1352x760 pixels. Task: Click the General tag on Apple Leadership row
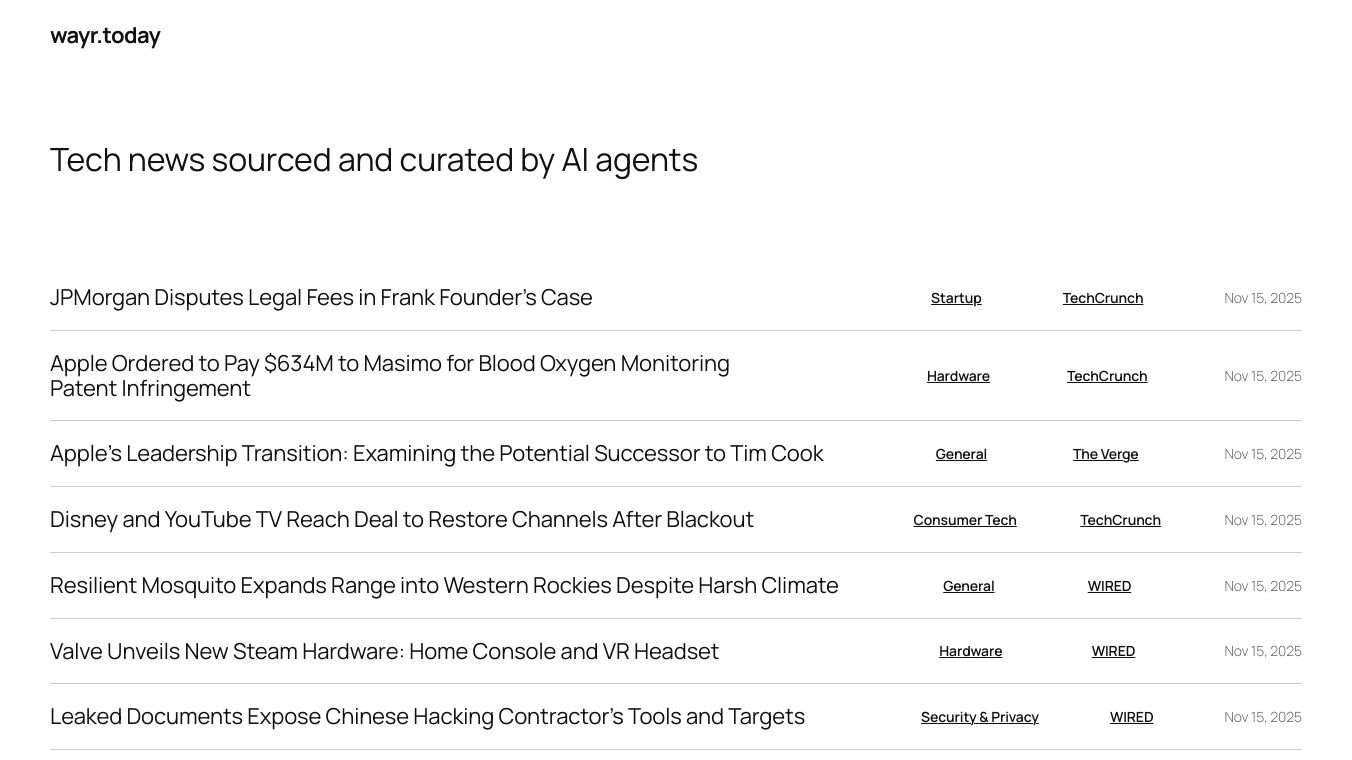click(x=961, y=454)
